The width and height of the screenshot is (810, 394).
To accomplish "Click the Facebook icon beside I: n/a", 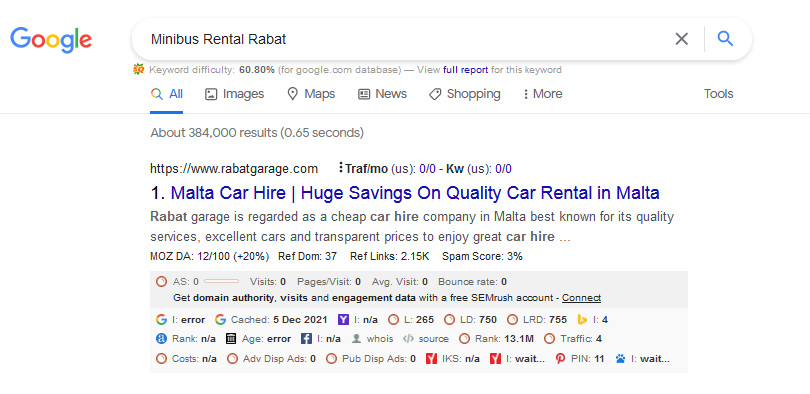I will tap(306, 339).
